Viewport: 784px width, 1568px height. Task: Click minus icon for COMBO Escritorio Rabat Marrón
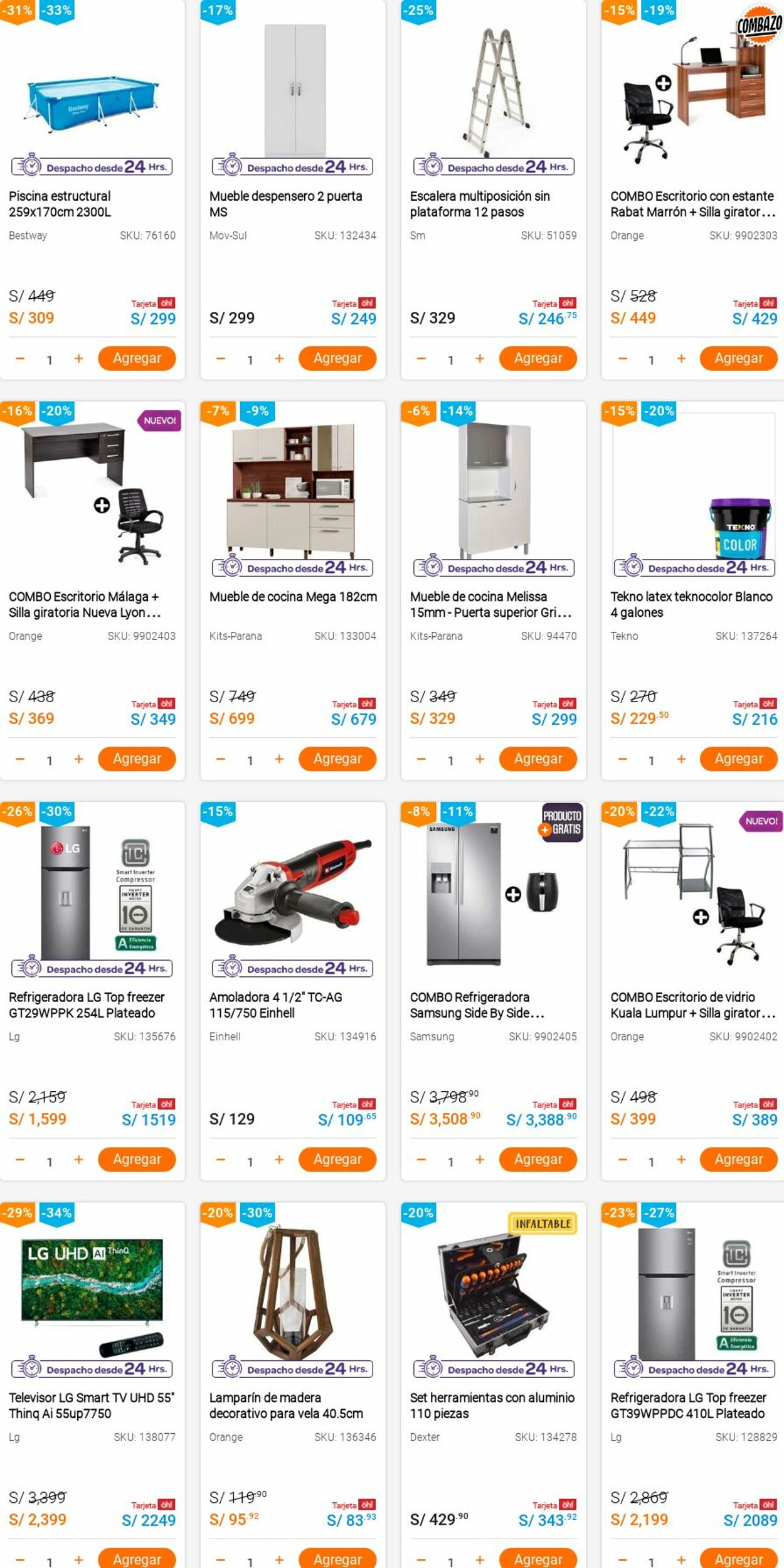tap(622, 358)
